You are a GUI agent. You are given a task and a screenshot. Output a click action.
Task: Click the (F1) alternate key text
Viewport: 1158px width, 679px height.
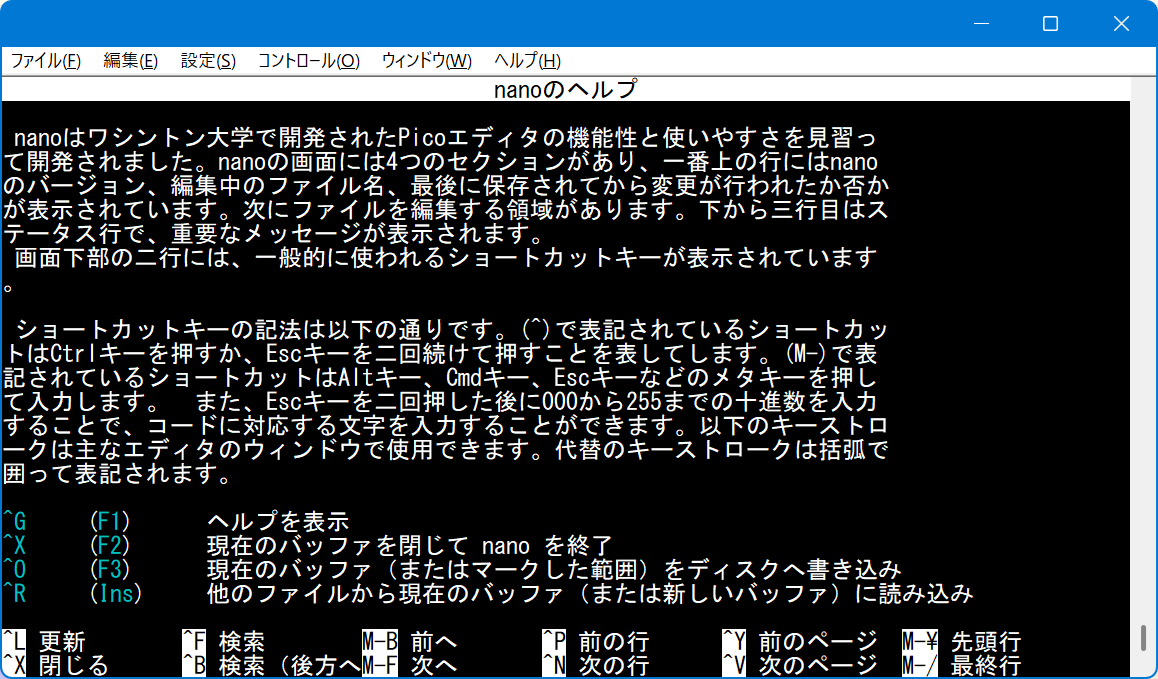pos(109,522)
